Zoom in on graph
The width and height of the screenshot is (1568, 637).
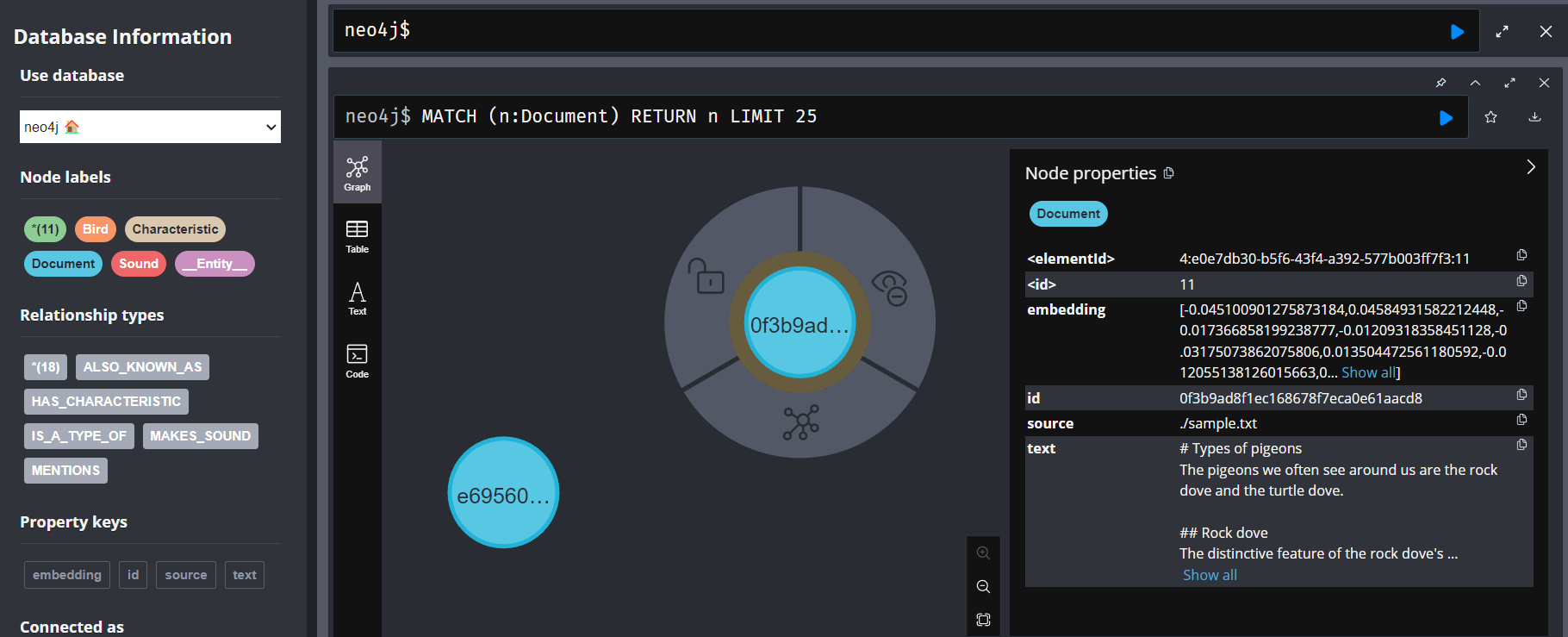coord(983,553)
